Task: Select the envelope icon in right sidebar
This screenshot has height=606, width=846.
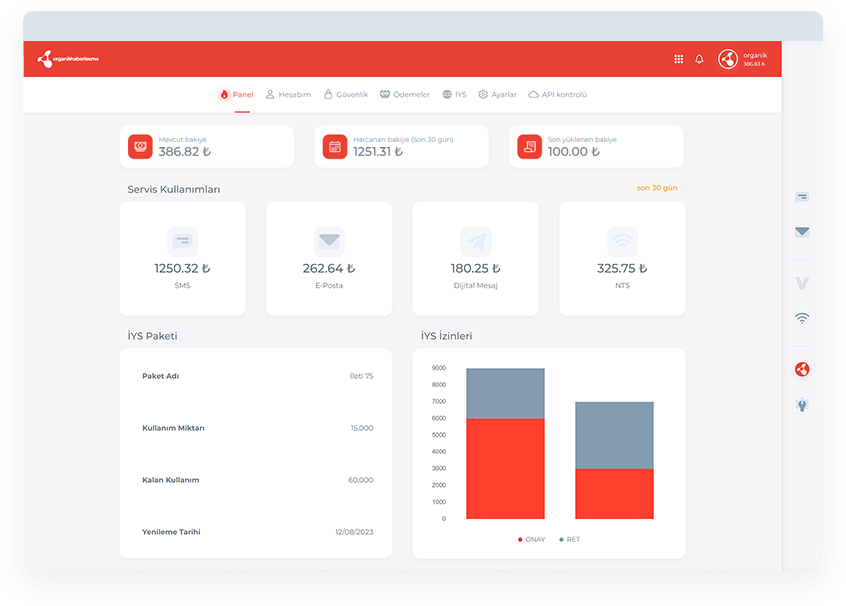Action: (802, 232)
